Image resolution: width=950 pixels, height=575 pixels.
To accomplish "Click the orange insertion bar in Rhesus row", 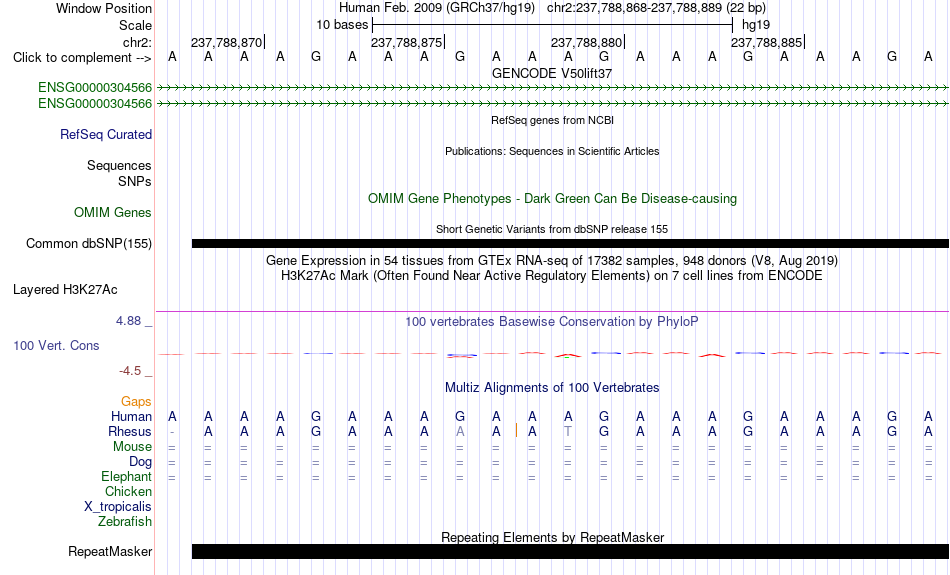I will pos(516,431).
